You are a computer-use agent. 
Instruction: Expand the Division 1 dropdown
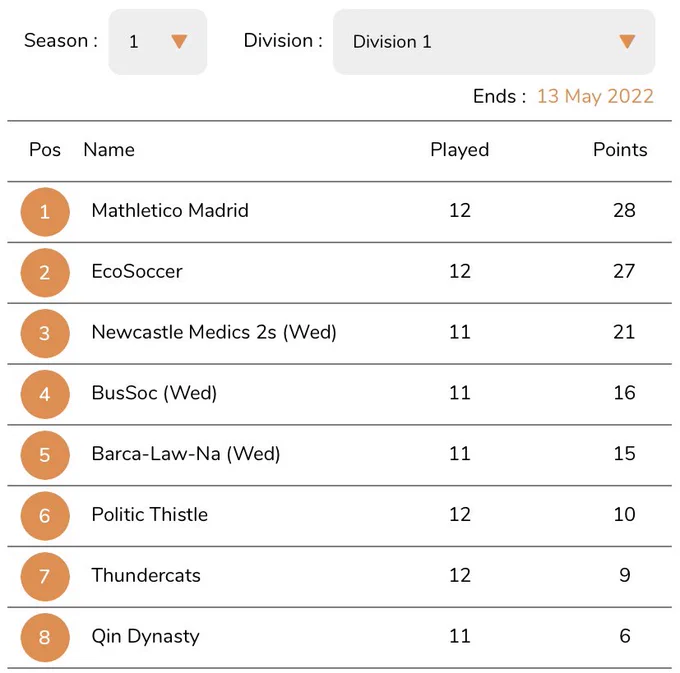pos(494,42)
